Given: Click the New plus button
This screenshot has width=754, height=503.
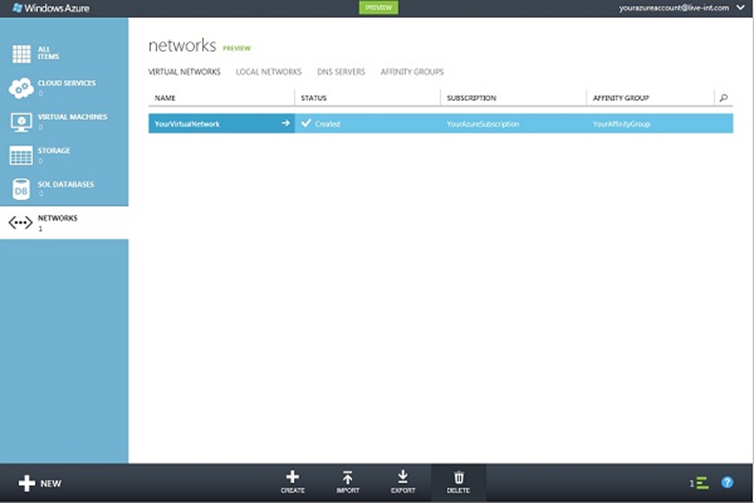Looking at the screenshot, I should 40,483.
